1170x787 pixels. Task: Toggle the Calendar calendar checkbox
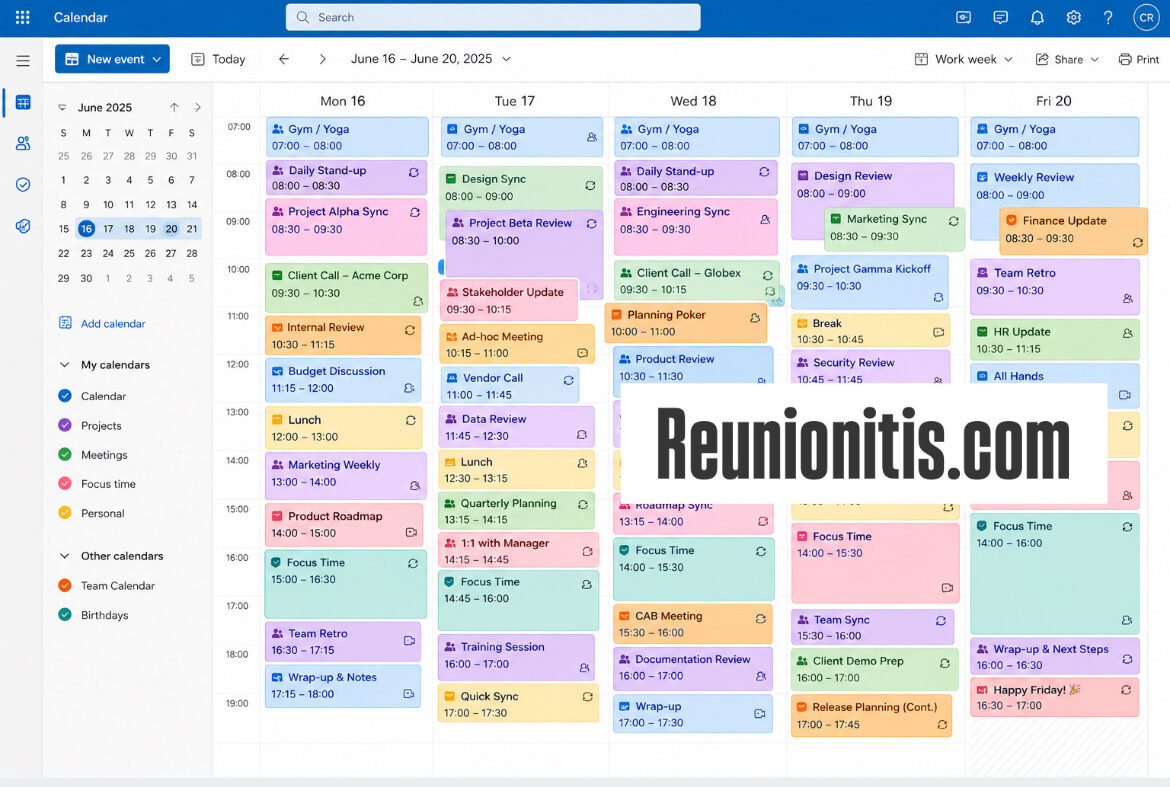coord(65,396)
